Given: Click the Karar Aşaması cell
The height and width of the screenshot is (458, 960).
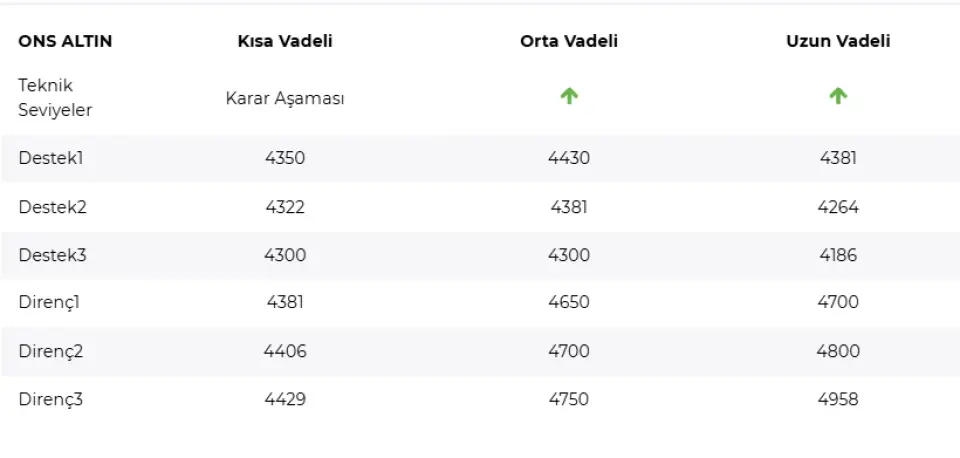Looking at the screenshot, I should 285,99.
